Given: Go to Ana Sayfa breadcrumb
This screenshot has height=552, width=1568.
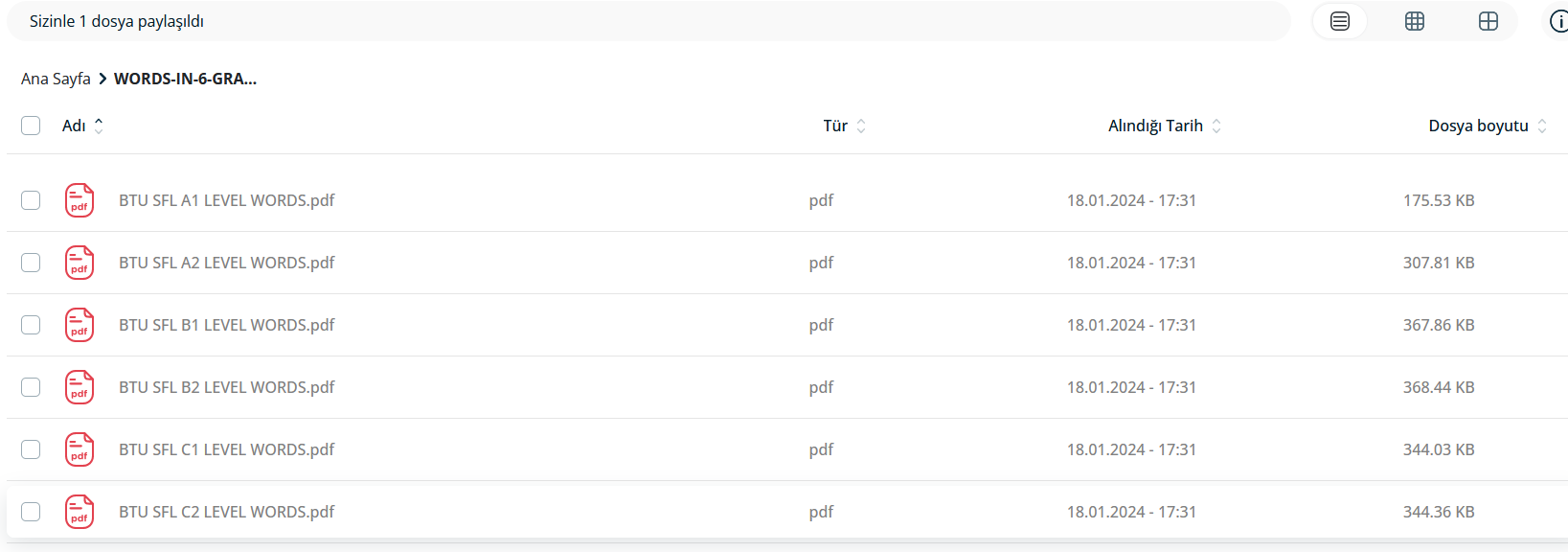Looking at the screenshot, I should [56, 79].
